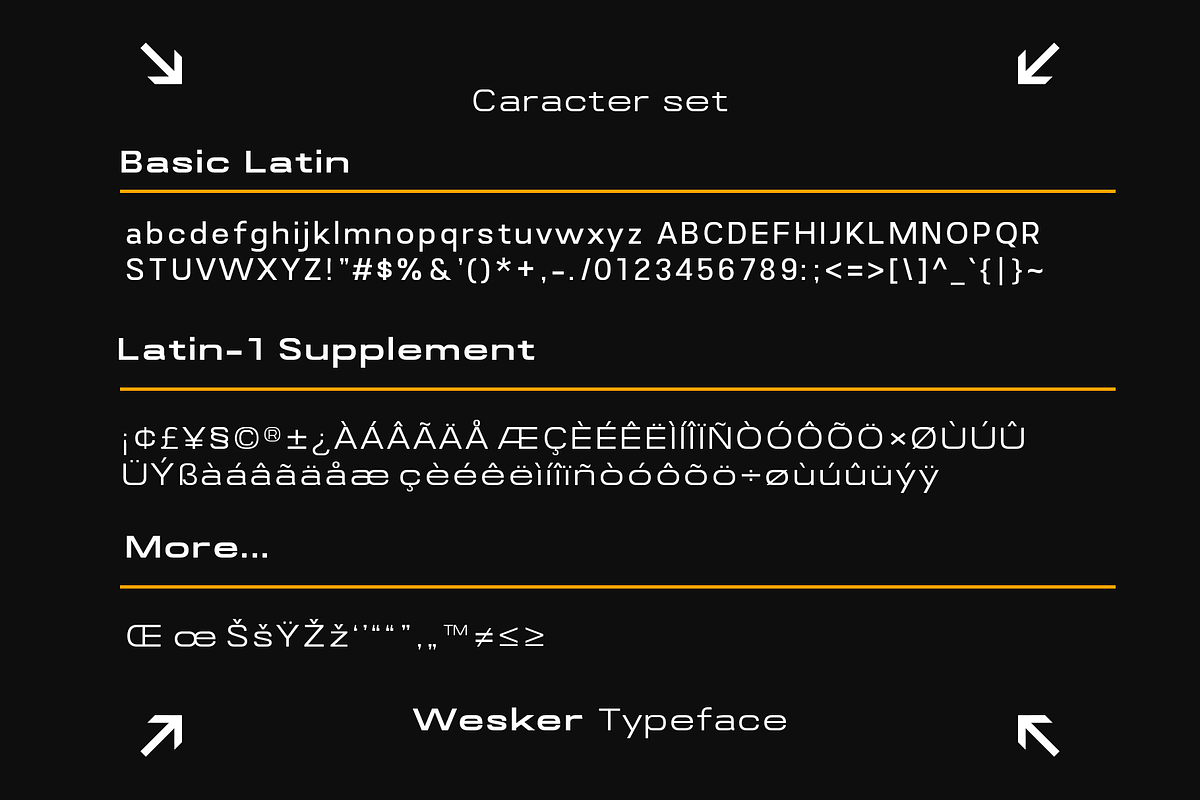This screenshot has height=800, width=1200.
Task: Click the lowercase alphabet row
Action: [384, 236]
